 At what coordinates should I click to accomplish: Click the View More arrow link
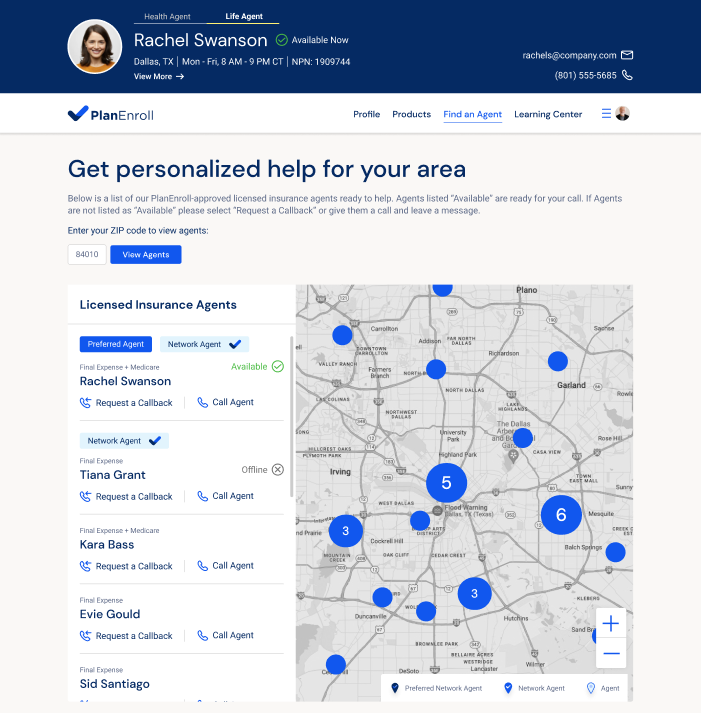tap(159, 76)
